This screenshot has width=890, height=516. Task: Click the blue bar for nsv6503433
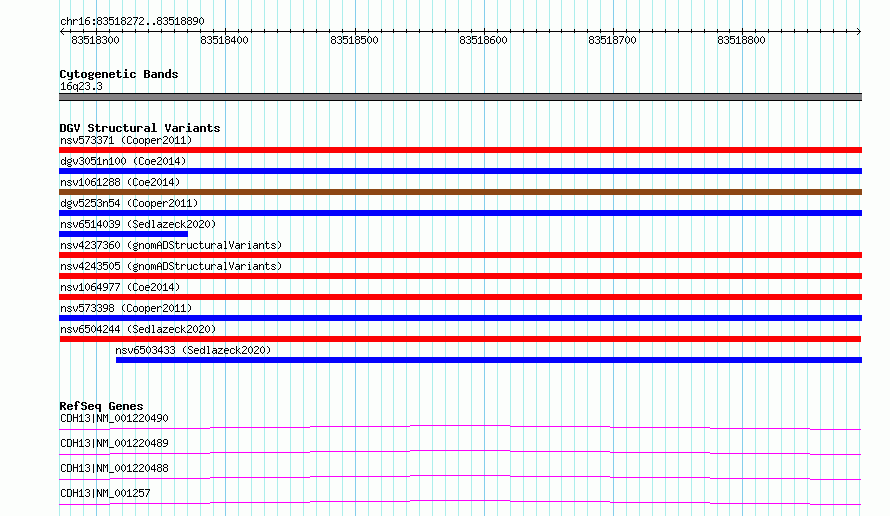pos(489,360)
